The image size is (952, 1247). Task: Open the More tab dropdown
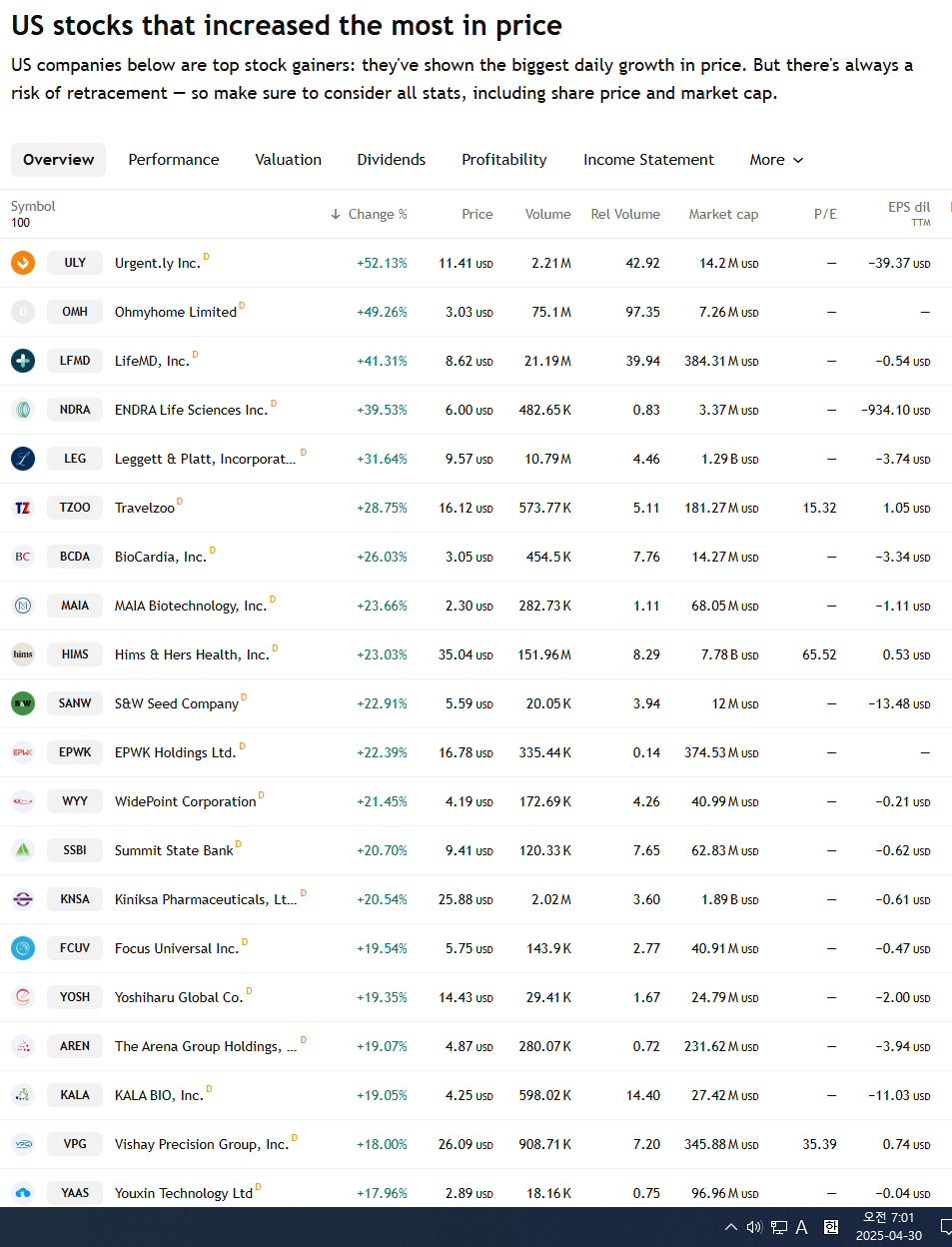click(776, 160)
